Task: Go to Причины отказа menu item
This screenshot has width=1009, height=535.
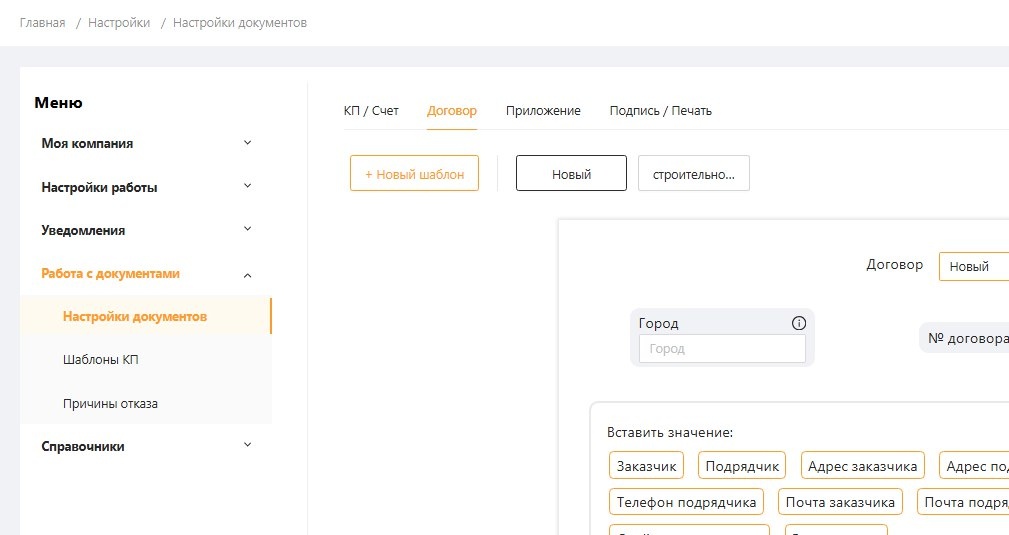Action: (x=110, y=404)
